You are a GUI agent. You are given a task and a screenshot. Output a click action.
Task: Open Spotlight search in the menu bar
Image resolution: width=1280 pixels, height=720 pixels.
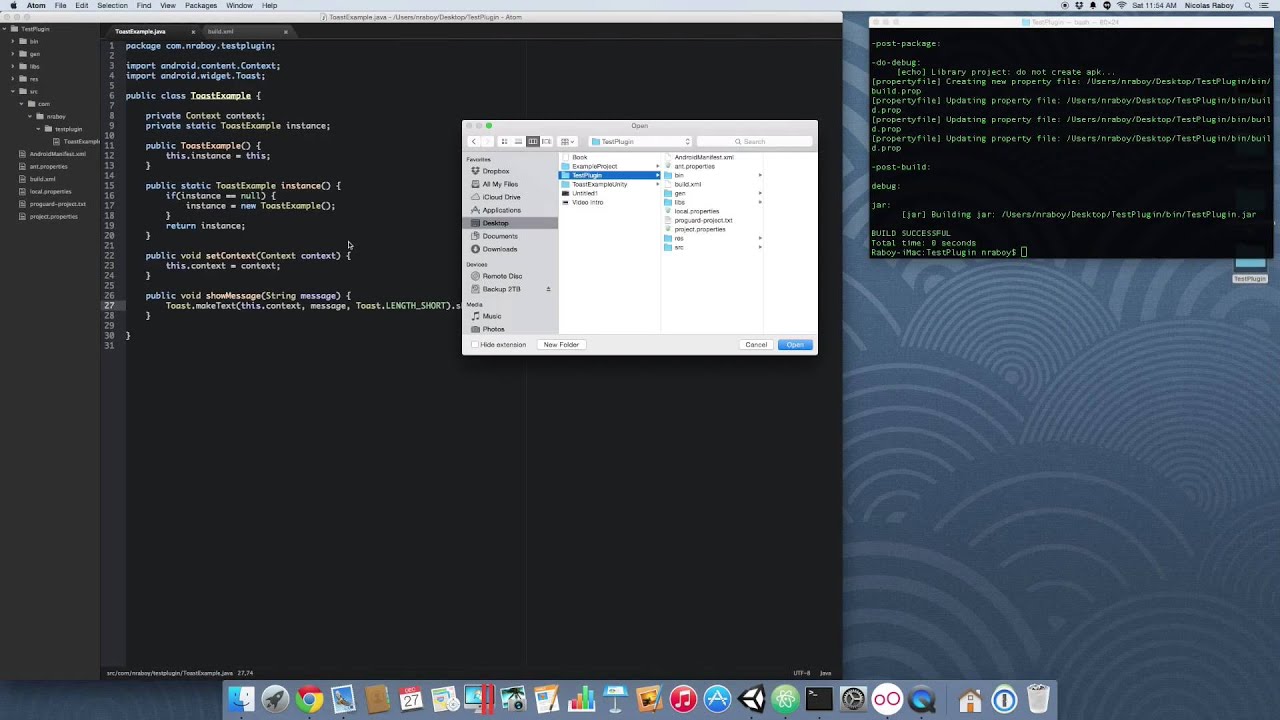1248,5
